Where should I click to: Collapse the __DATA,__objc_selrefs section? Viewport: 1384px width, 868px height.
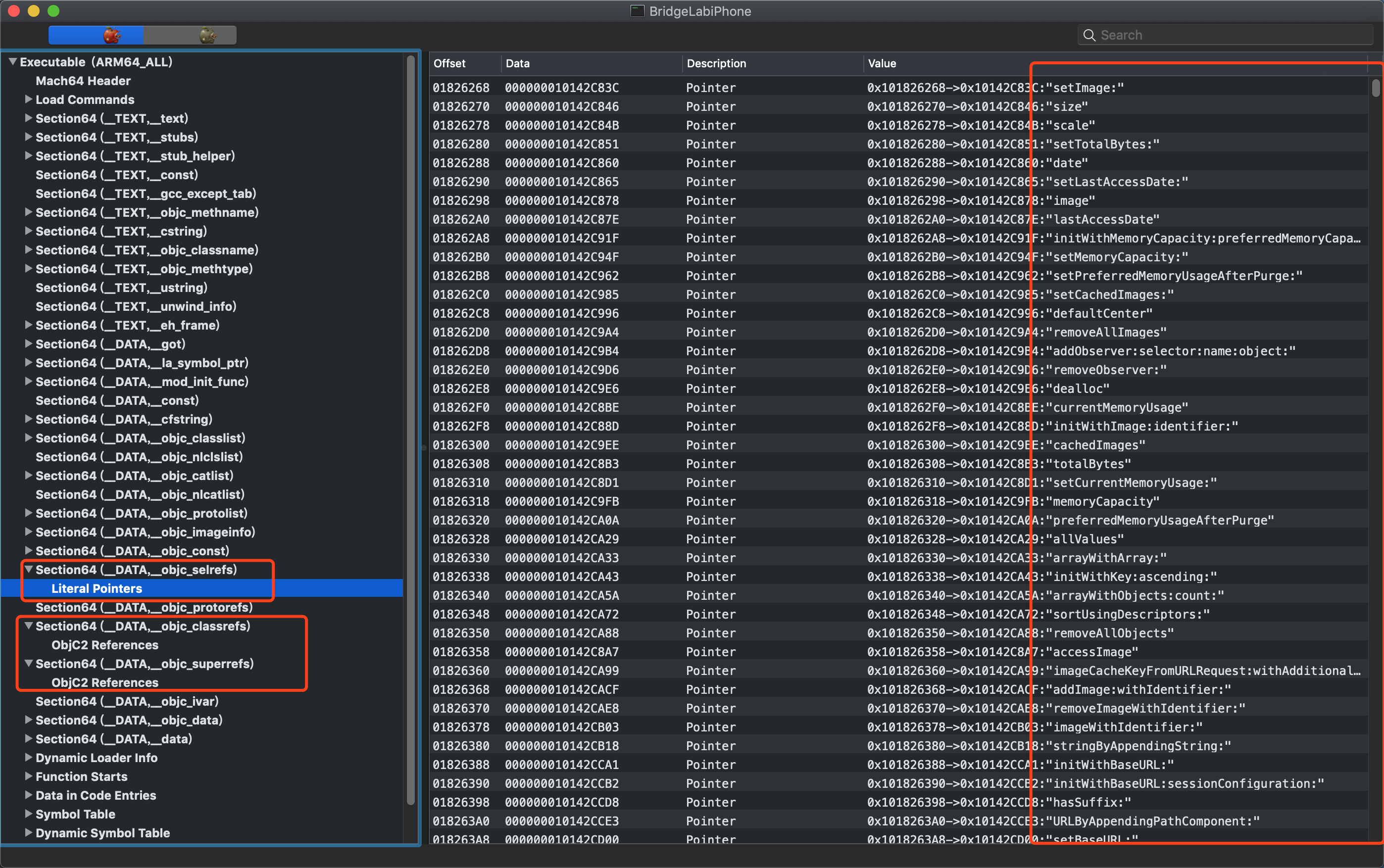[28, 570]
